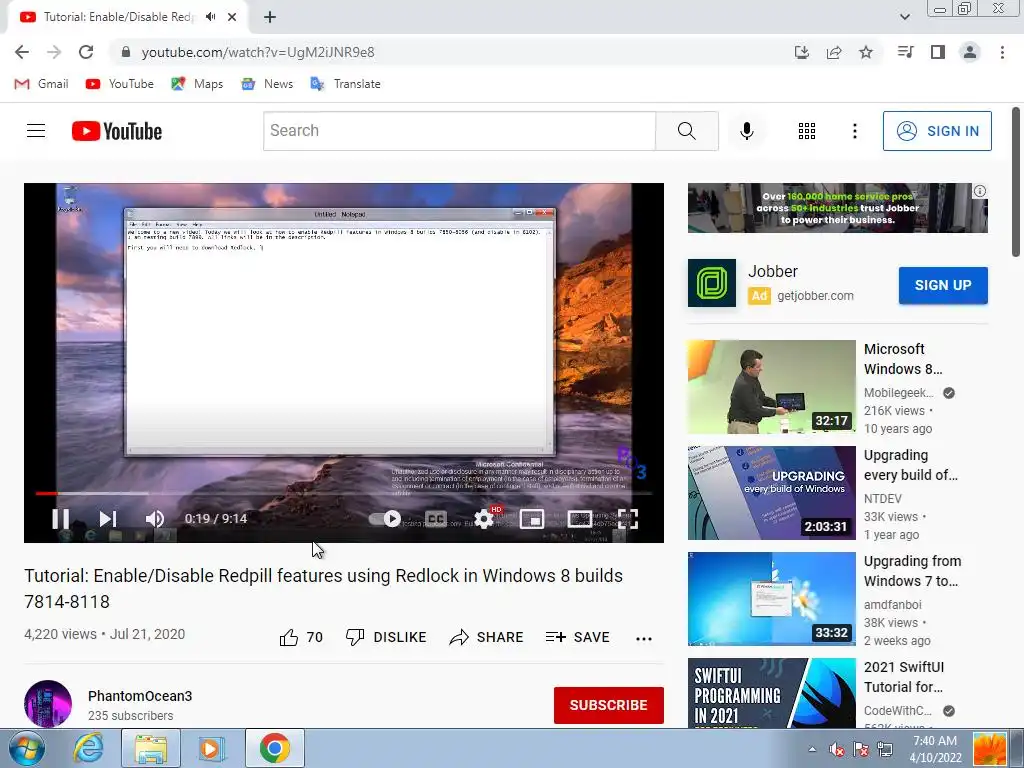Open the SHARE dialog

(x=487, y=637)
